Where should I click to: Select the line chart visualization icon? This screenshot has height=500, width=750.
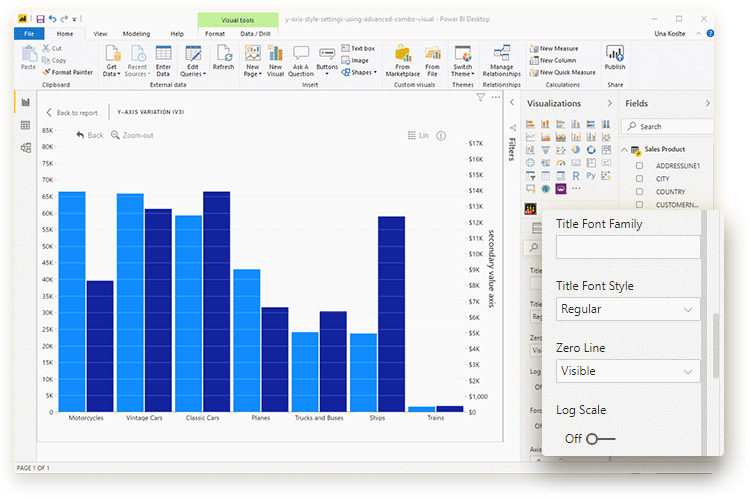(530, 137)
